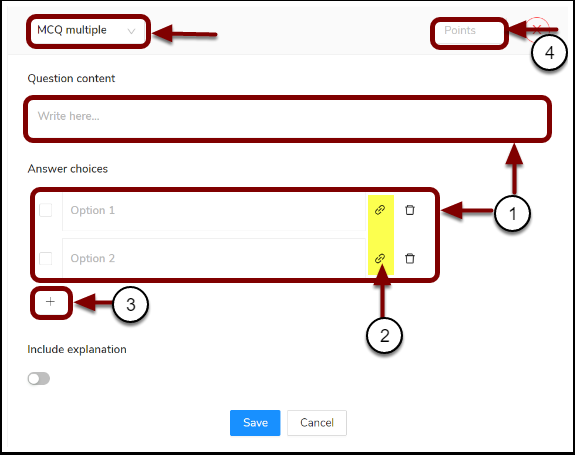Delete Option 1 with trash icon

coord(410,210)
